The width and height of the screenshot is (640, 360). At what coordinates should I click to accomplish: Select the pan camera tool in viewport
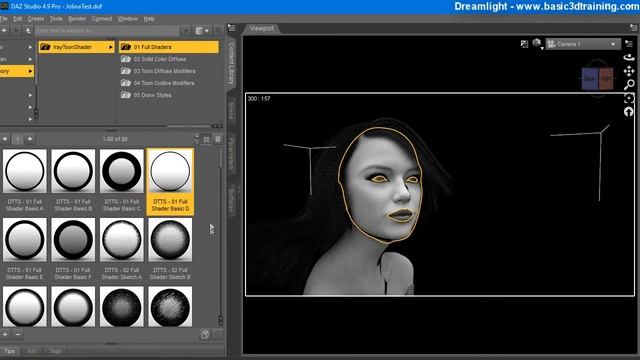pyautogui.click(x=629, y=71)
